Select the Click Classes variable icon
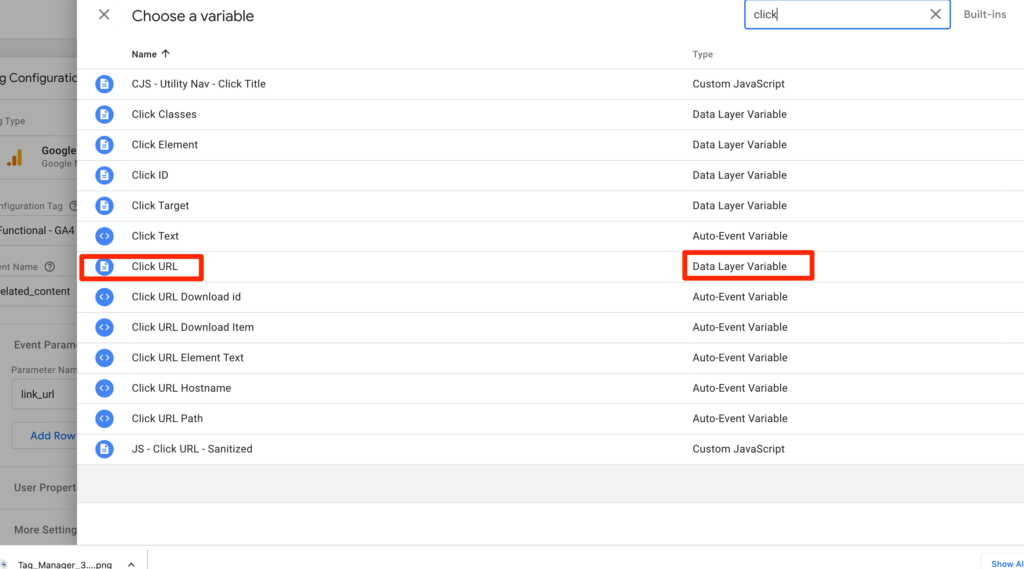1024x569 pixels. 104,115
